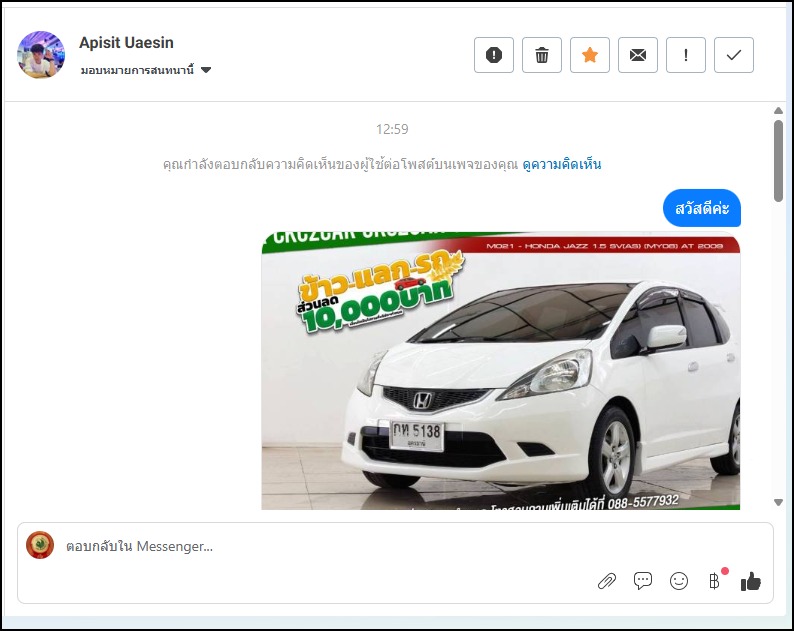
Task: Open Apisit Uaesin's profile picture
Action: tap(41, 55)
